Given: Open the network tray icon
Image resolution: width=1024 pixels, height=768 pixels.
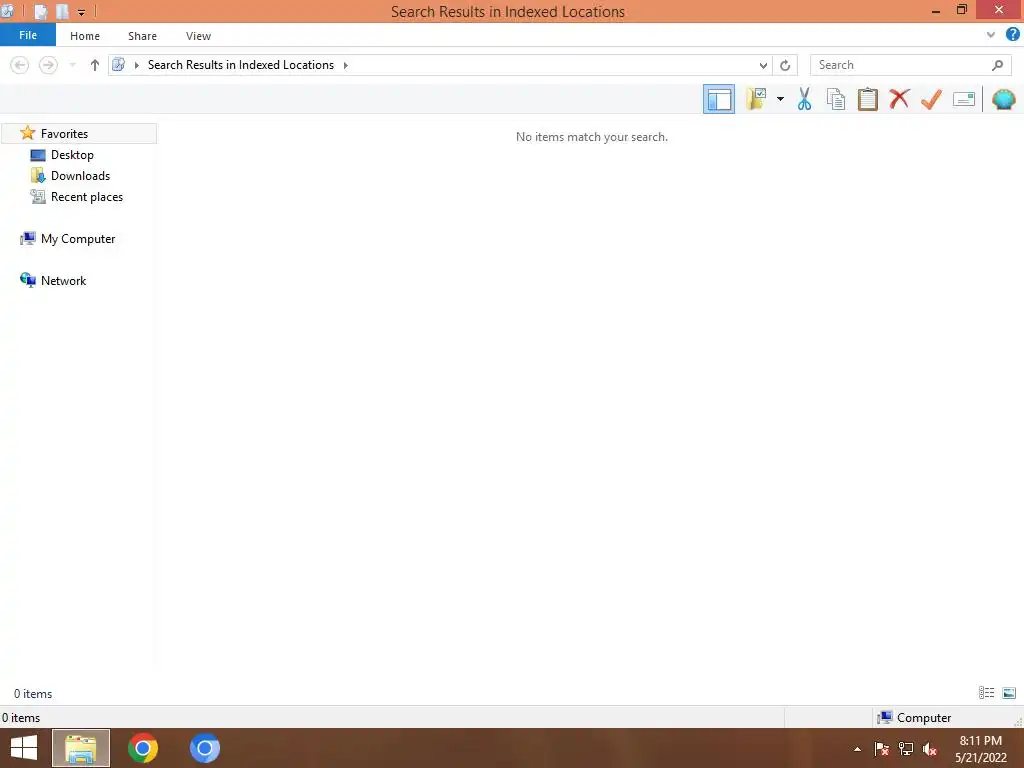Looking at the screenshot, I should [x=906, y=749].
